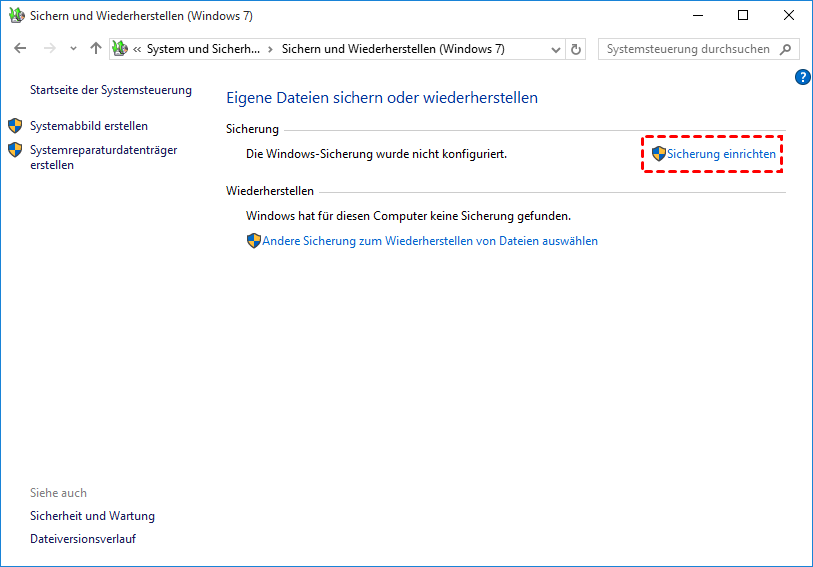This screenshot has width=813, height=567.
Task: Open Dateiversionsverlauf link
Action: [83, 538]
